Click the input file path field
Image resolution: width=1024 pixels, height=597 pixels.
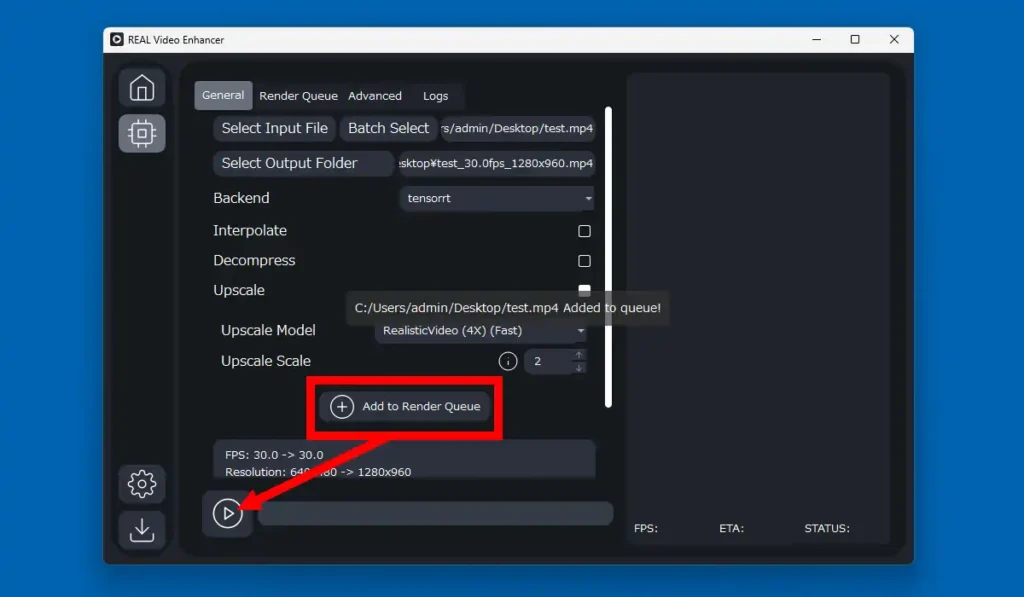coord(517,128)
